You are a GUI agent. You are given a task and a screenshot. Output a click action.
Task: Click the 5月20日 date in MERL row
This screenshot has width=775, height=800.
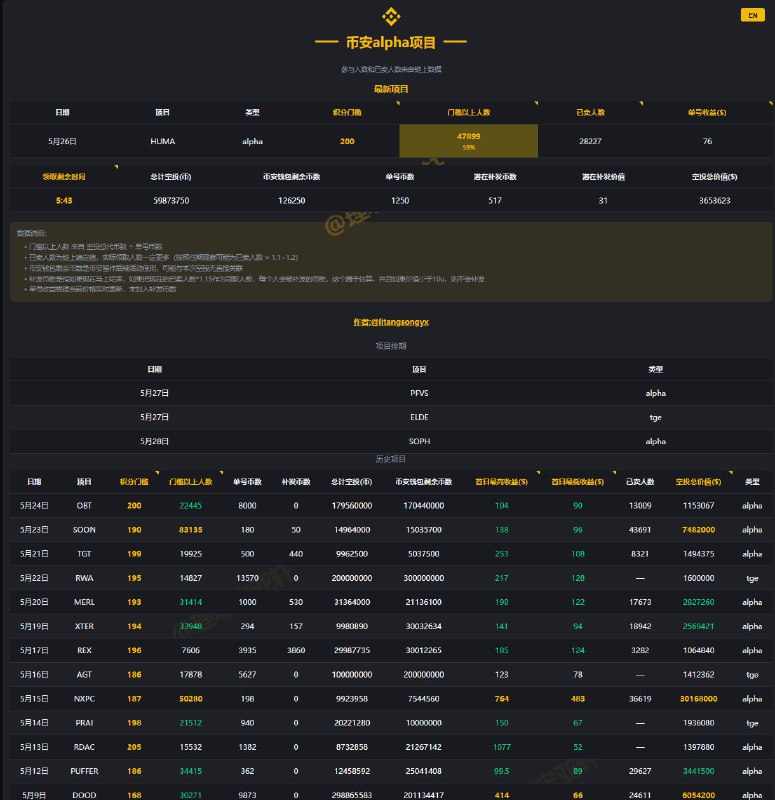pos(34,602)
